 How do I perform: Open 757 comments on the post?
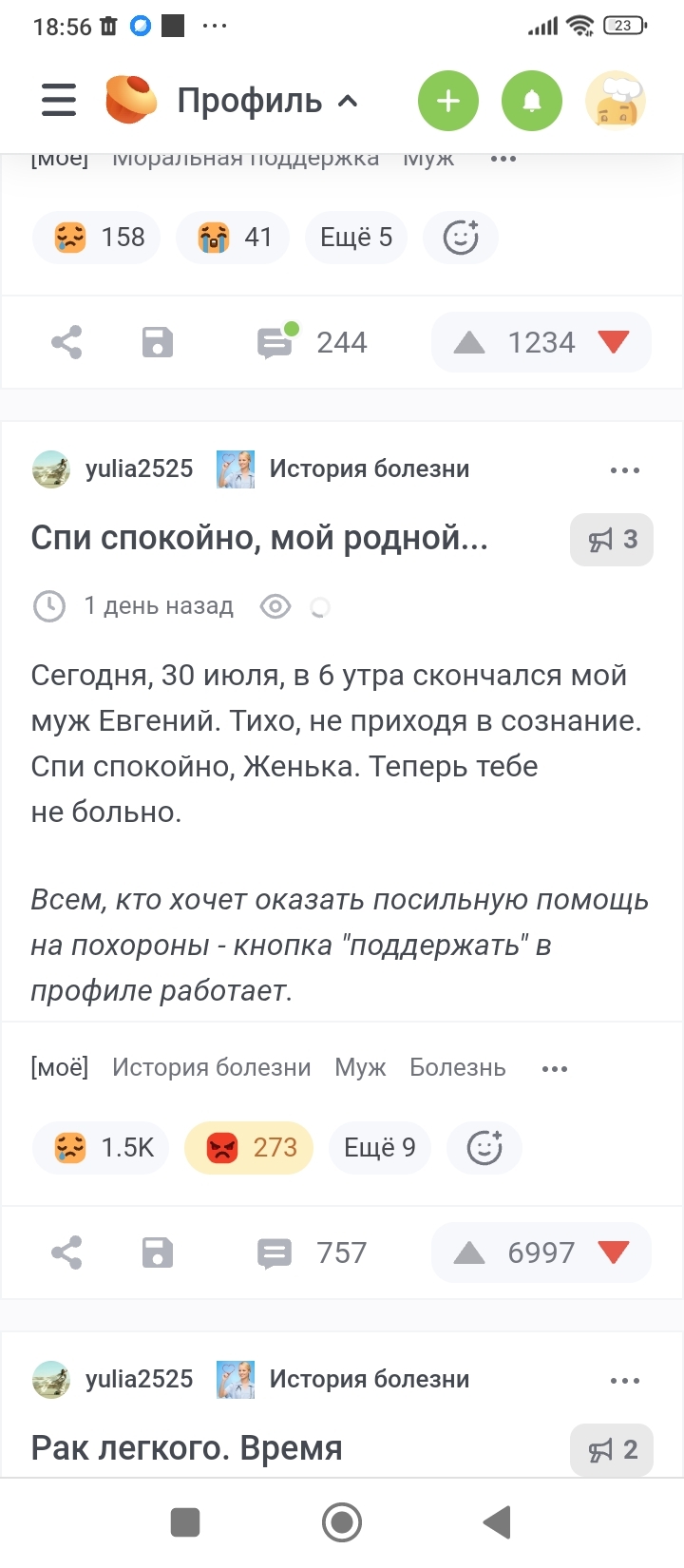[x=313, y=1252]
